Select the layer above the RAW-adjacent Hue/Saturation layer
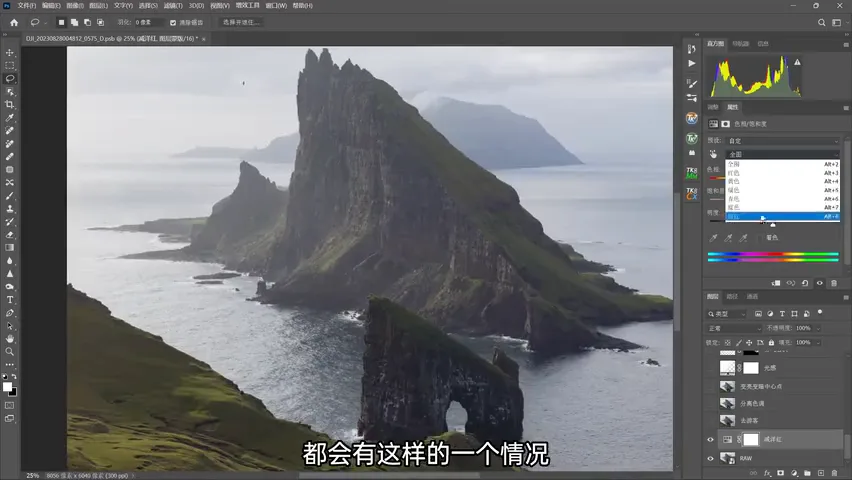 781,421
